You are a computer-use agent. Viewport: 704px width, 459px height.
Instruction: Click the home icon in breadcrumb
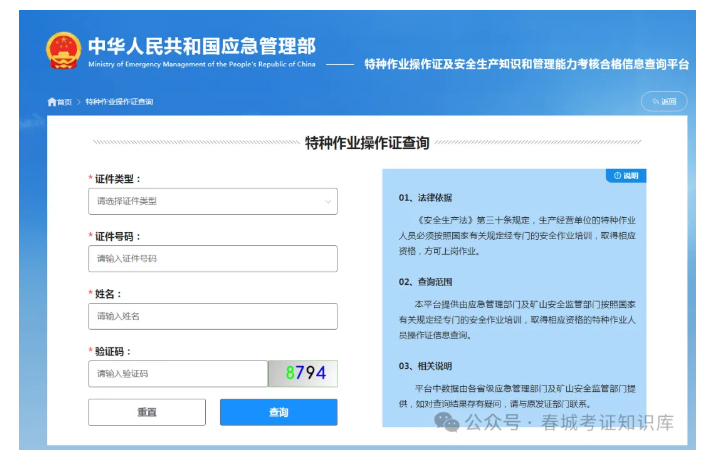(x=52, y=102)
